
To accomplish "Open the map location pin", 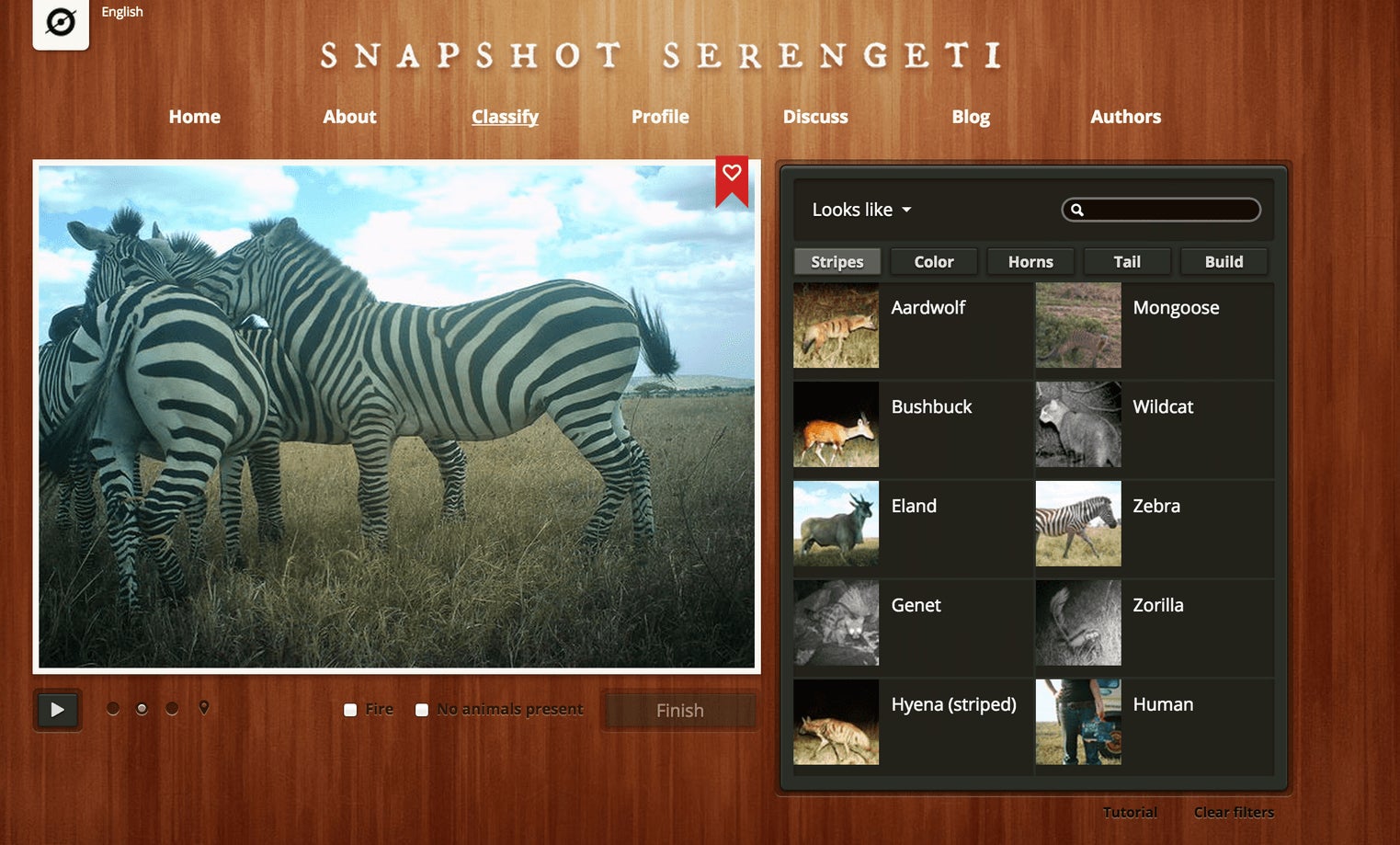I will click(x=204, y=708).
